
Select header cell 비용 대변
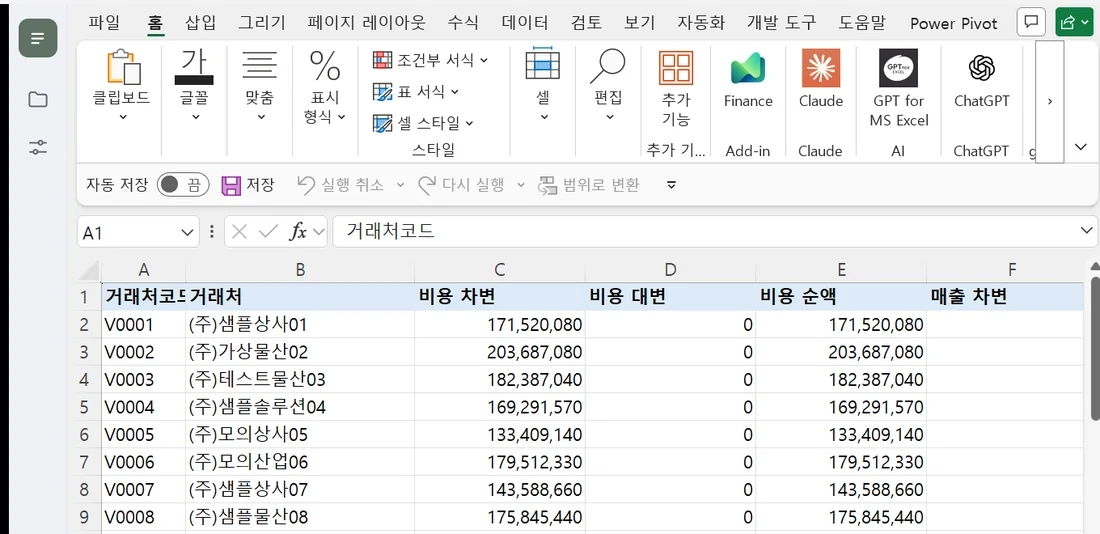[670, 297]
